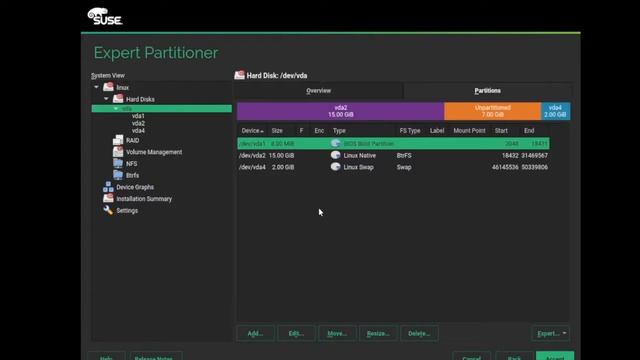Click the Linux Native partition type icon
The image size is (640, 360).
[x=336, y=155]
